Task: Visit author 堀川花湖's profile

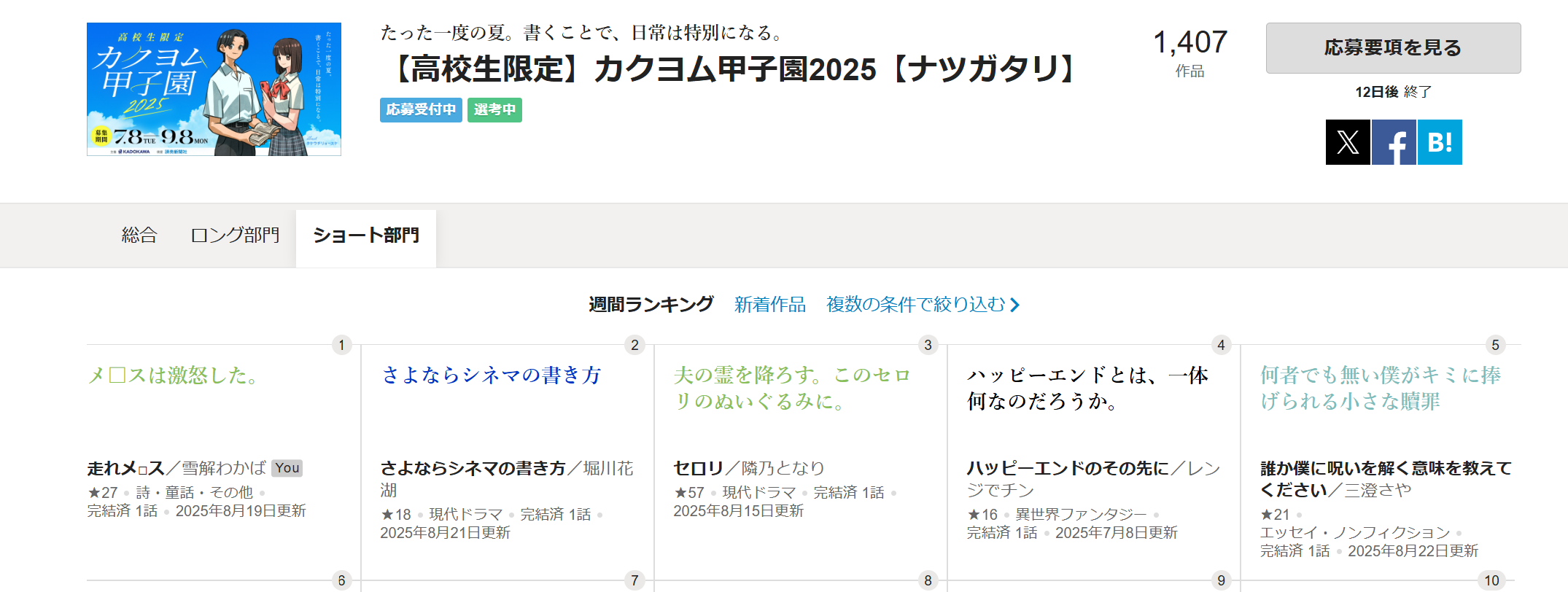Action: [608, 468]
